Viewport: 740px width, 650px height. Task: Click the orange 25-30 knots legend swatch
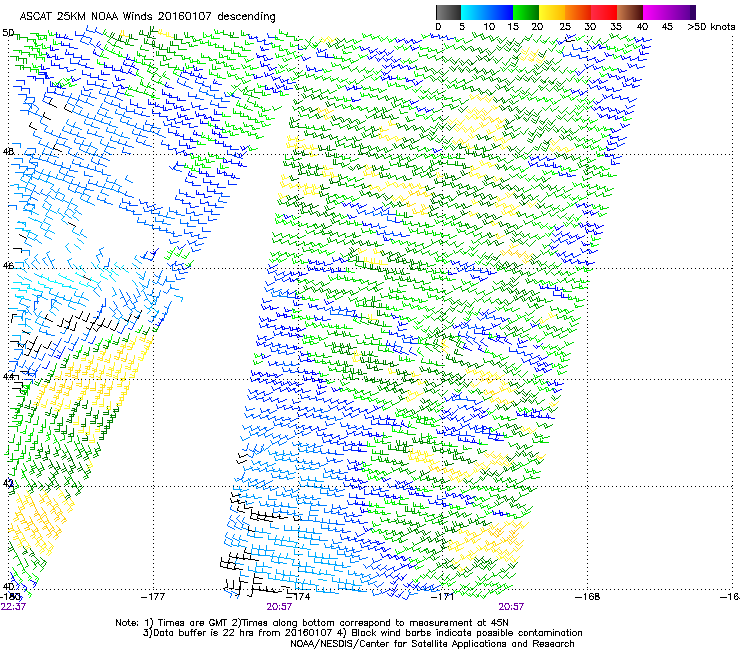578,12
